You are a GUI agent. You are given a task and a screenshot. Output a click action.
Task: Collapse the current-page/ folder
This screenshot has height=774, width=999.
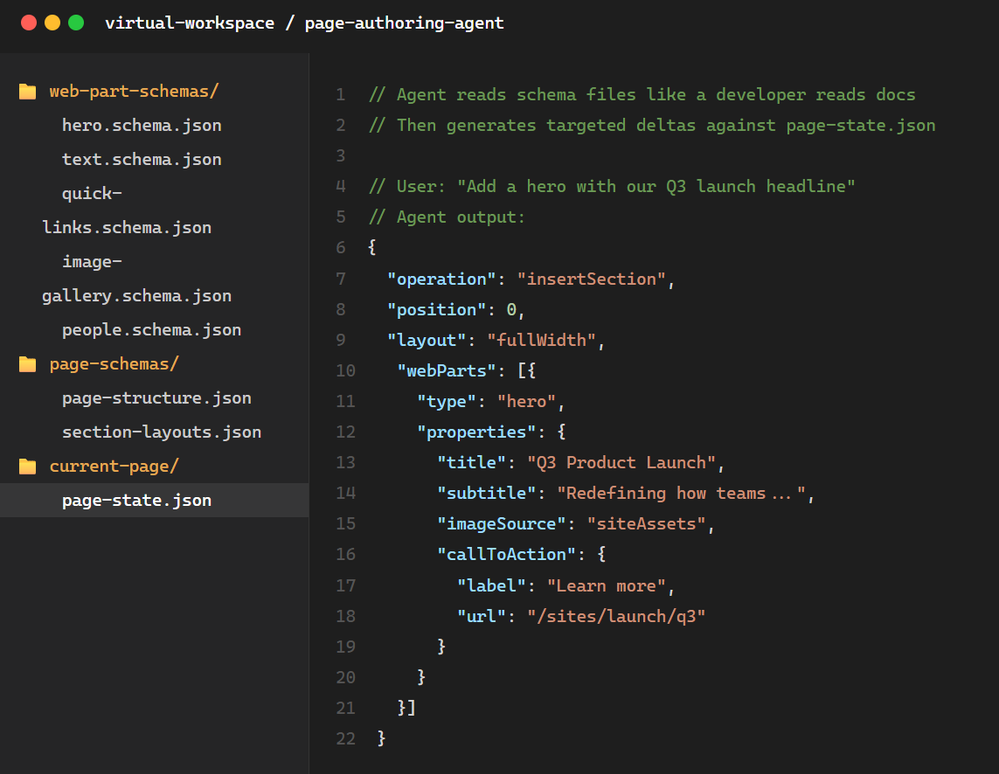coord(113,467)
